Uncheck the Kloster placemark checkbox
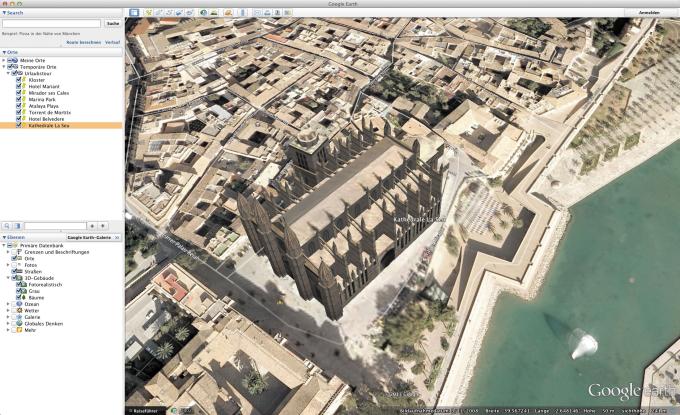This screenshot has height=415, width=680. click(x=19, y=80)
